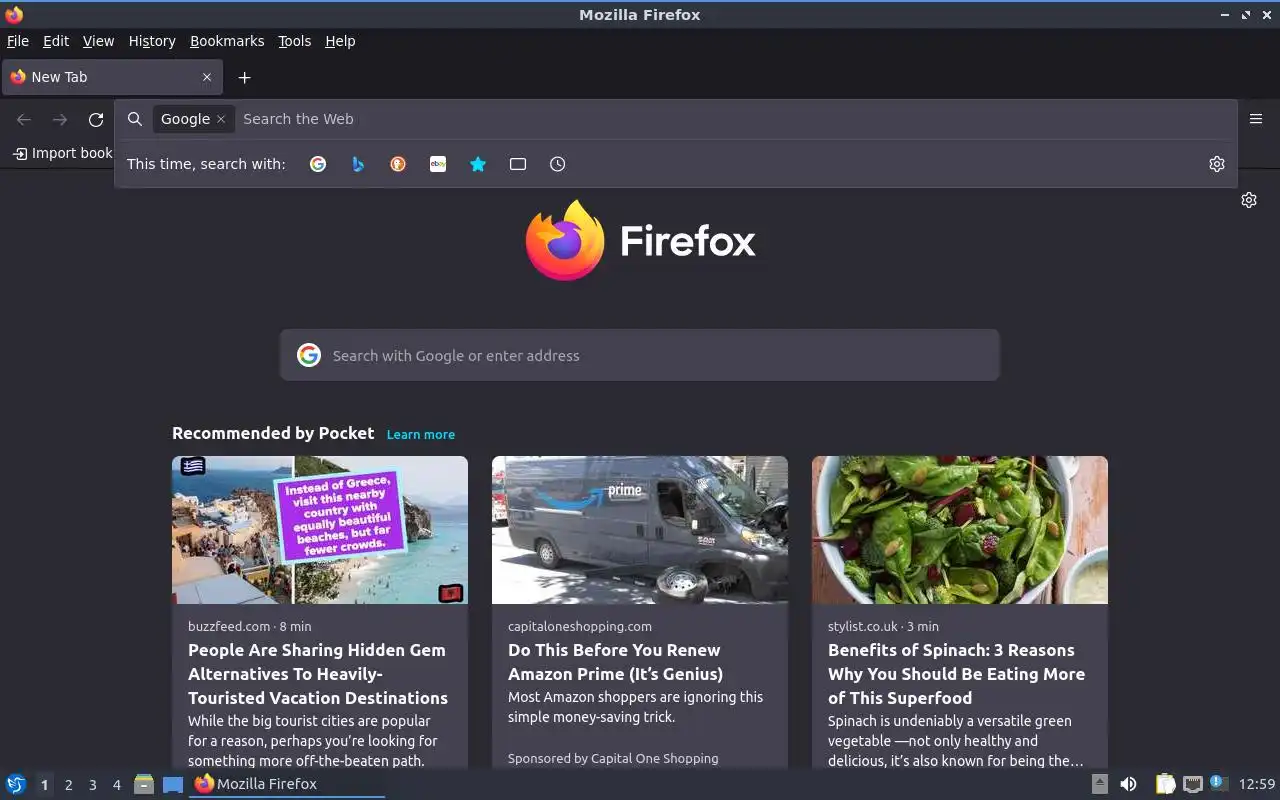This screenshot has width=1280, height=800.
Task: Click Mozilla Firefox taskbar window button
Action: click(x=287, y=784)
